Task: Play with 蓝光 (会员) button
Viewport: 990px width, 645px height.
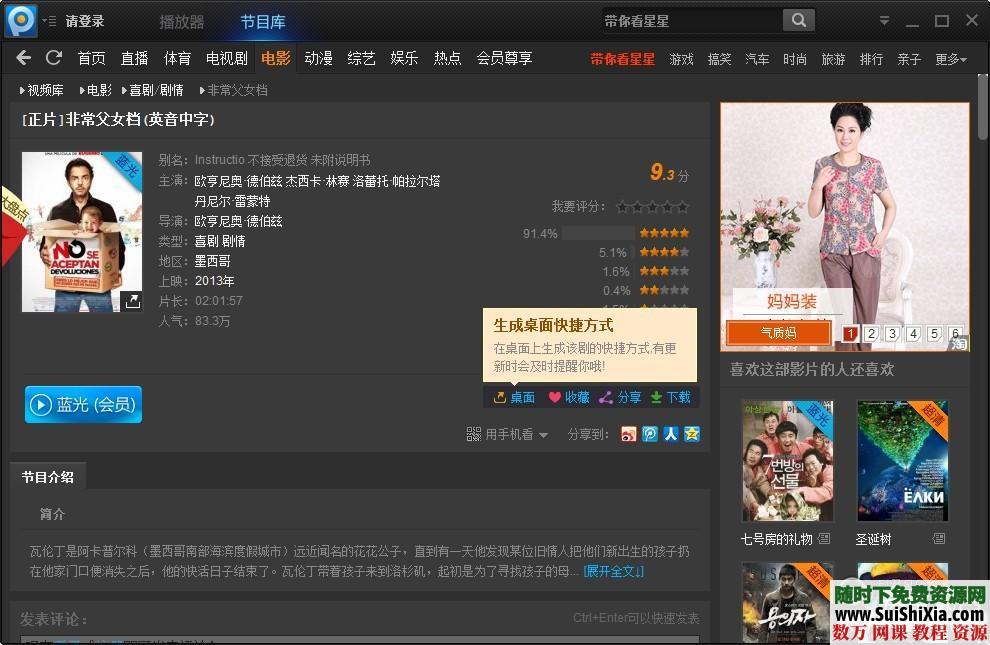Action: (x=83, y=405)
